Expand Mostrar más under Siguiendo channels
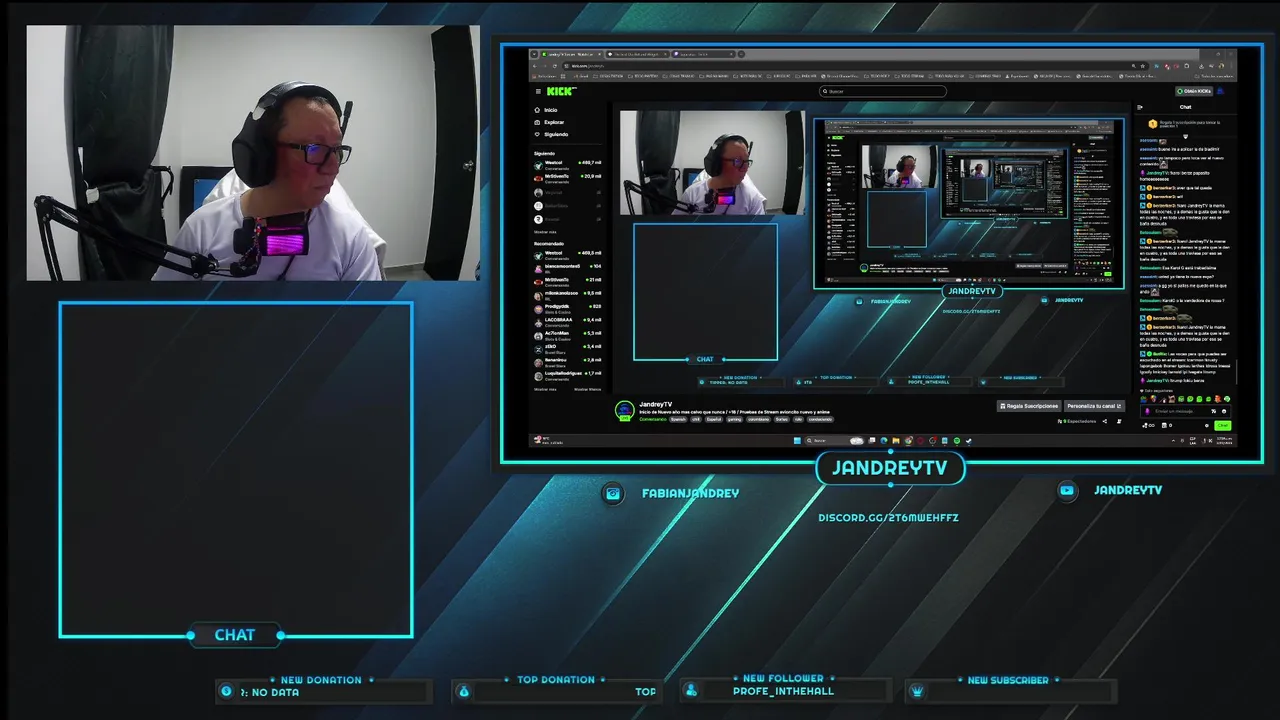The width and height of the screenshot is (1280, 720). coord(545,232)
